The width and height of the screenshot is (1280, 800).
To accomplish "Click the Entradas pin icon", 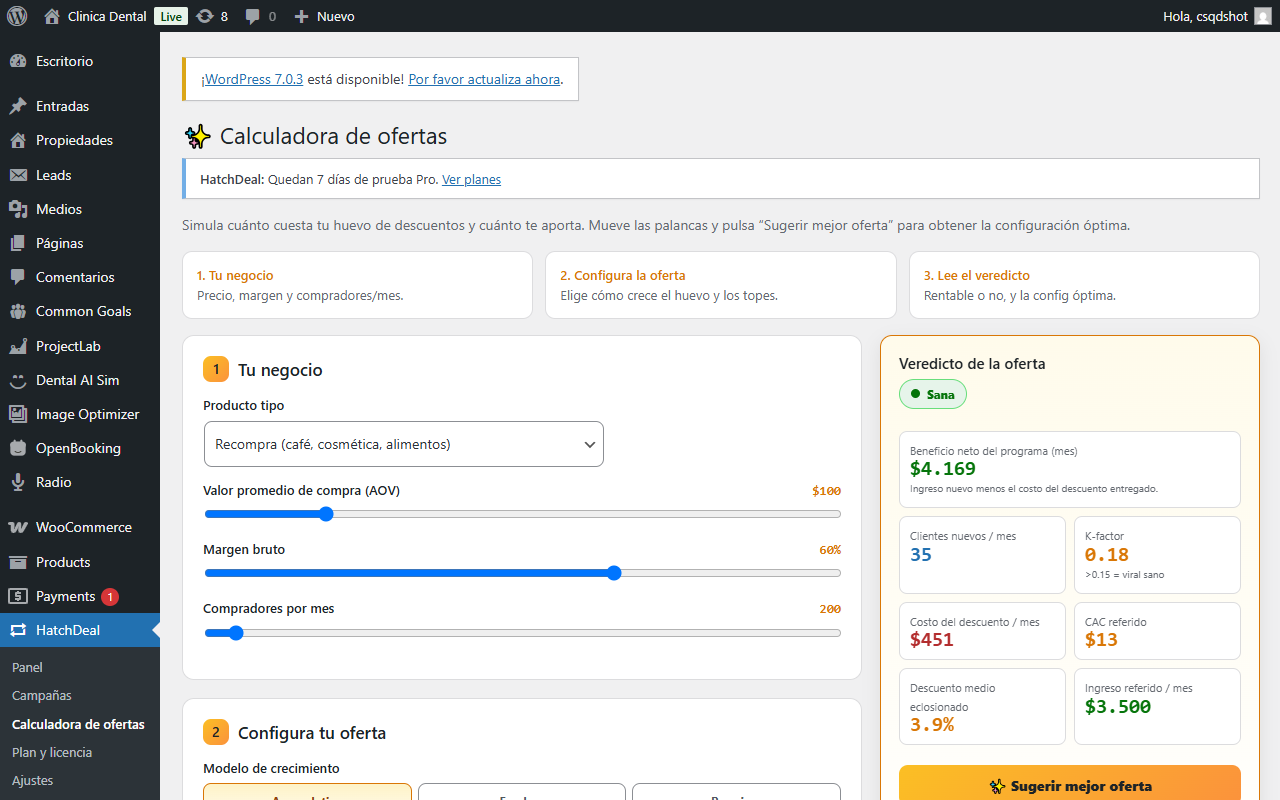I will 18,106.
